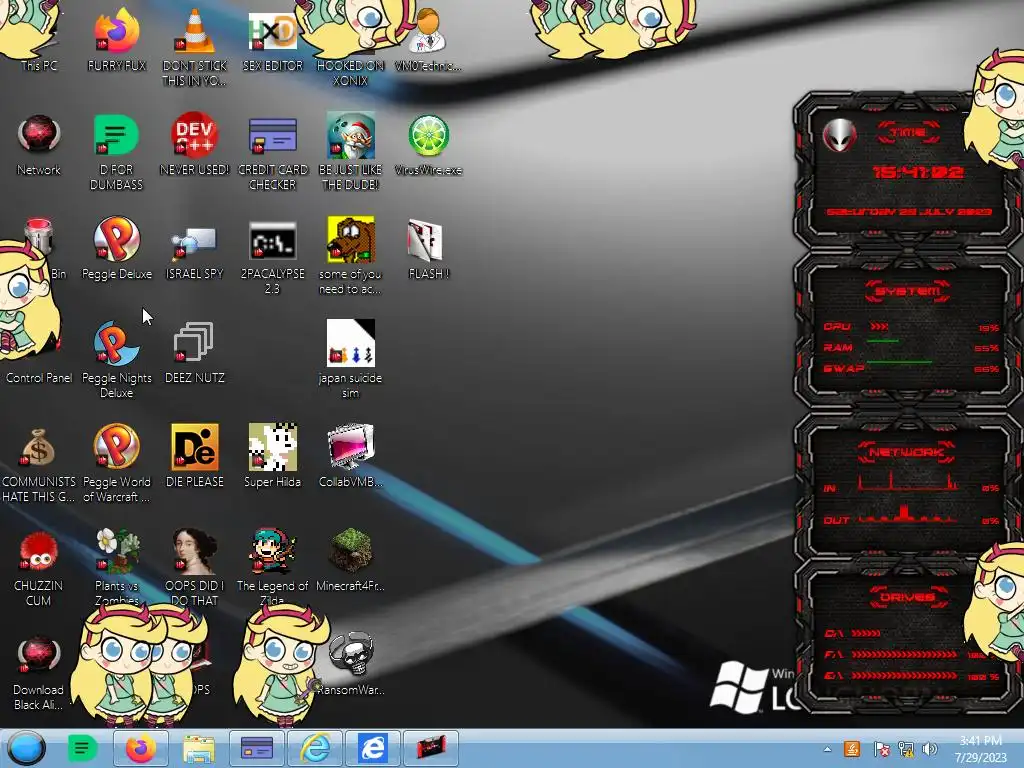Click the 15:41 time display widget

click(918, 172)
